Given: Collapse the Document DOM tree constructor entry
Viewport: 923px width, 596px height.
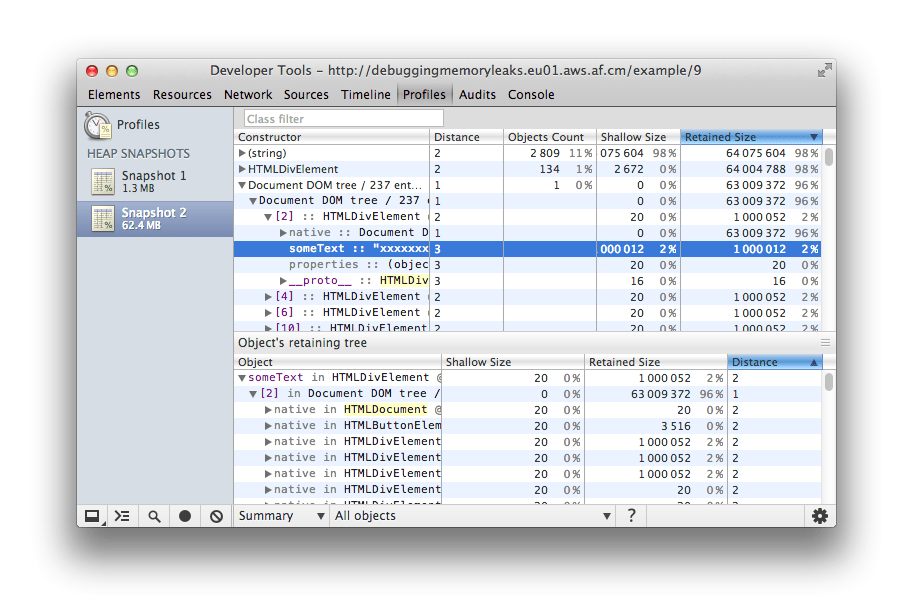Looking at the screenshot, I should coord(241,184).
